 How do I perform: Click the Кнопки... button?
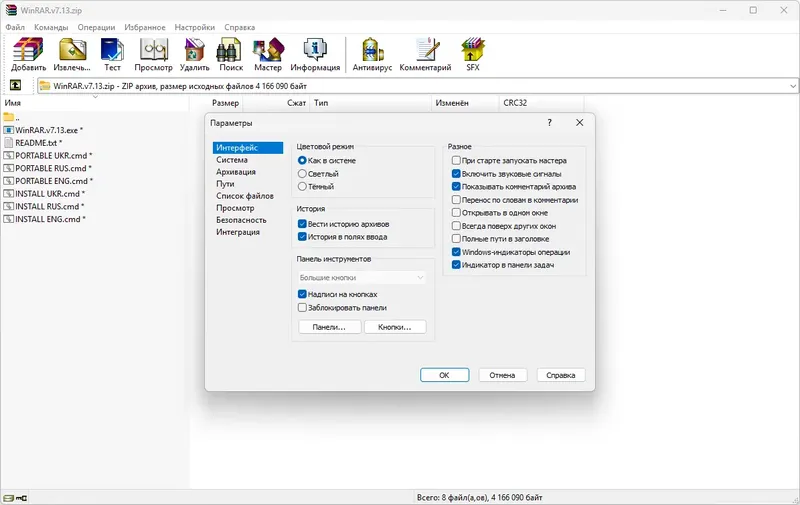395,327
